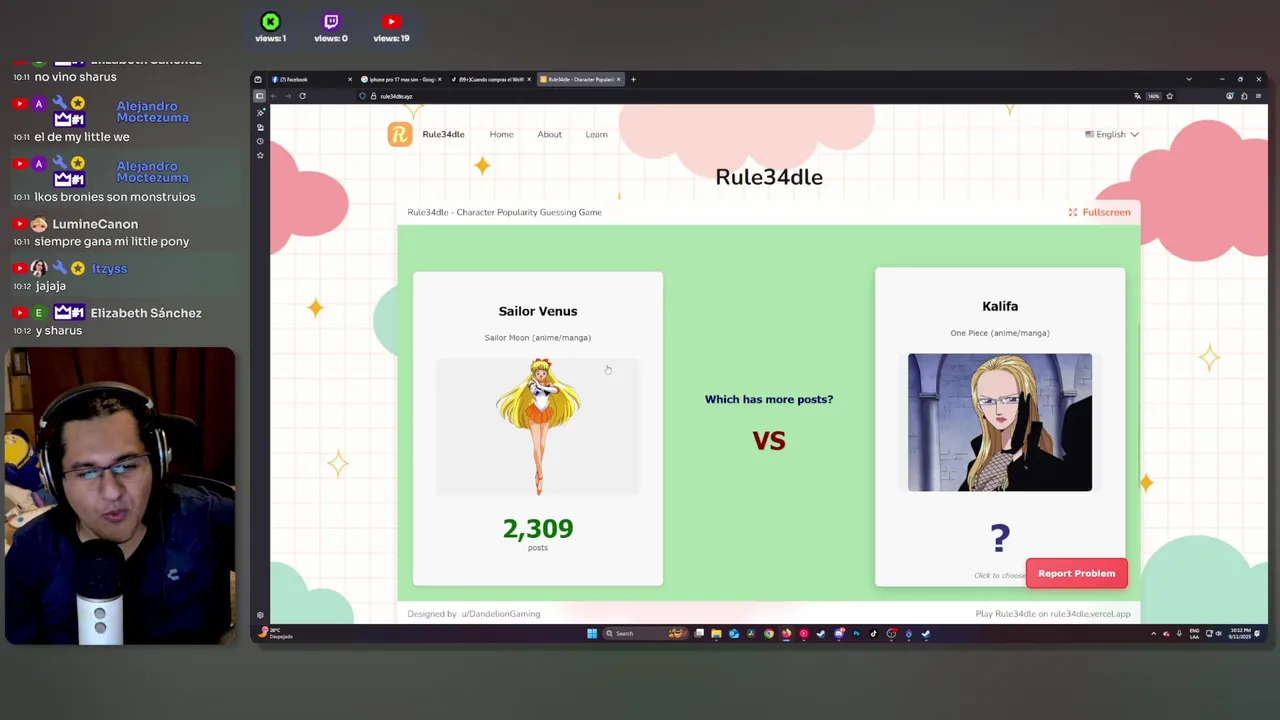This screenshot has width=1280, height=720.
Task: Click chat username Itzyss
Action: (x=109, y=269)
